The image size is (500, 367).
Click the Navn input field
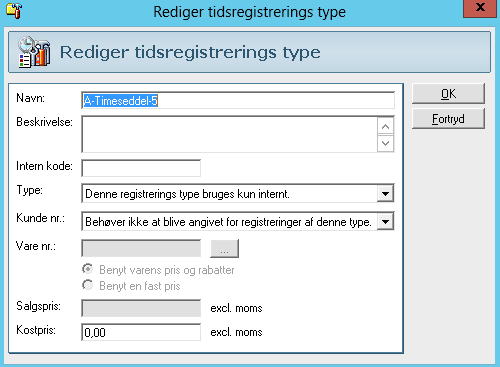[x=238, y=100]
